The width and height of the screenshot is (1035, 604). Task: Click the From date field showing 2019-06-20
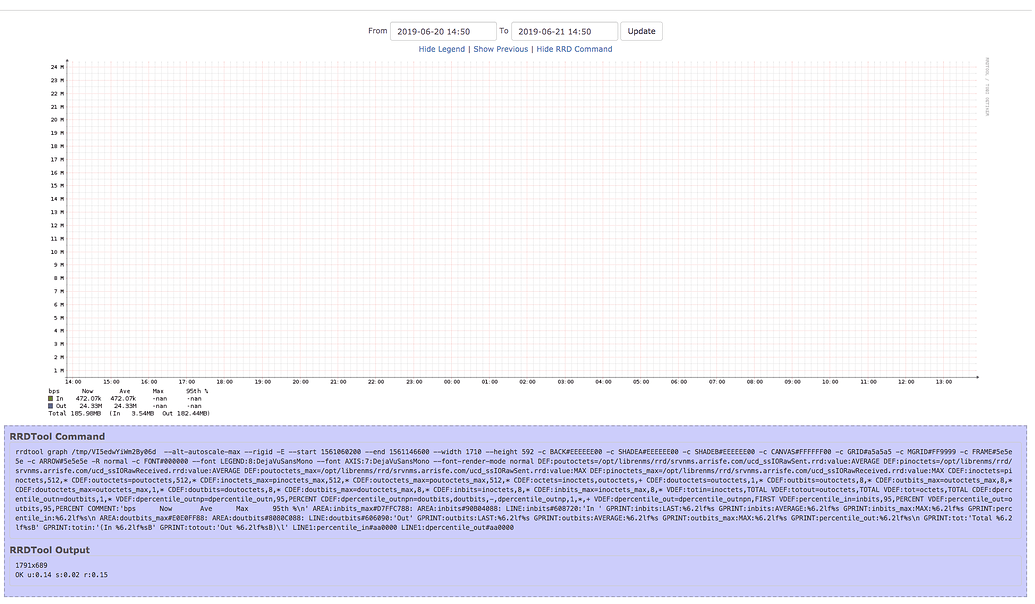pyautogui.click(x=445, y=30)
